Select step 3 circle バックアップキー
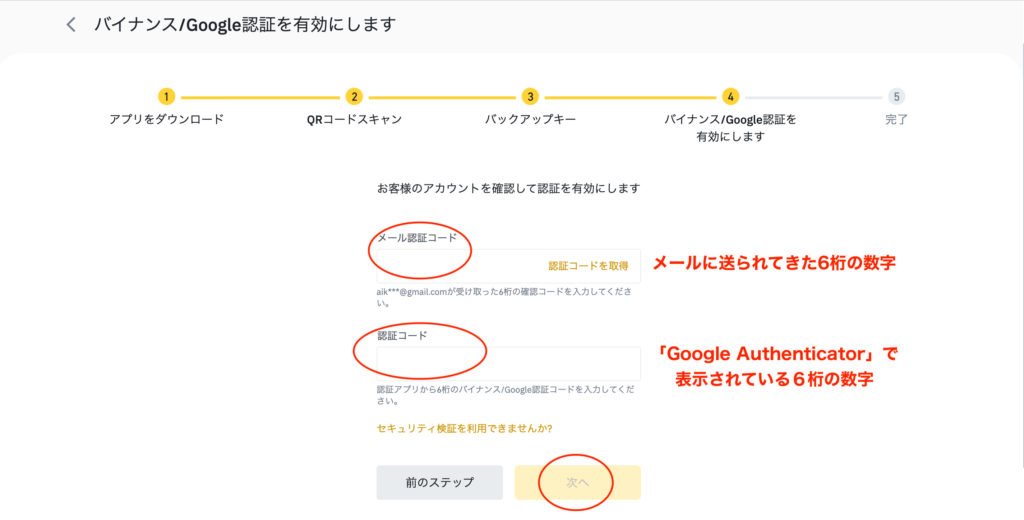Screen dimensions: 1024x520 coord(530,97)
